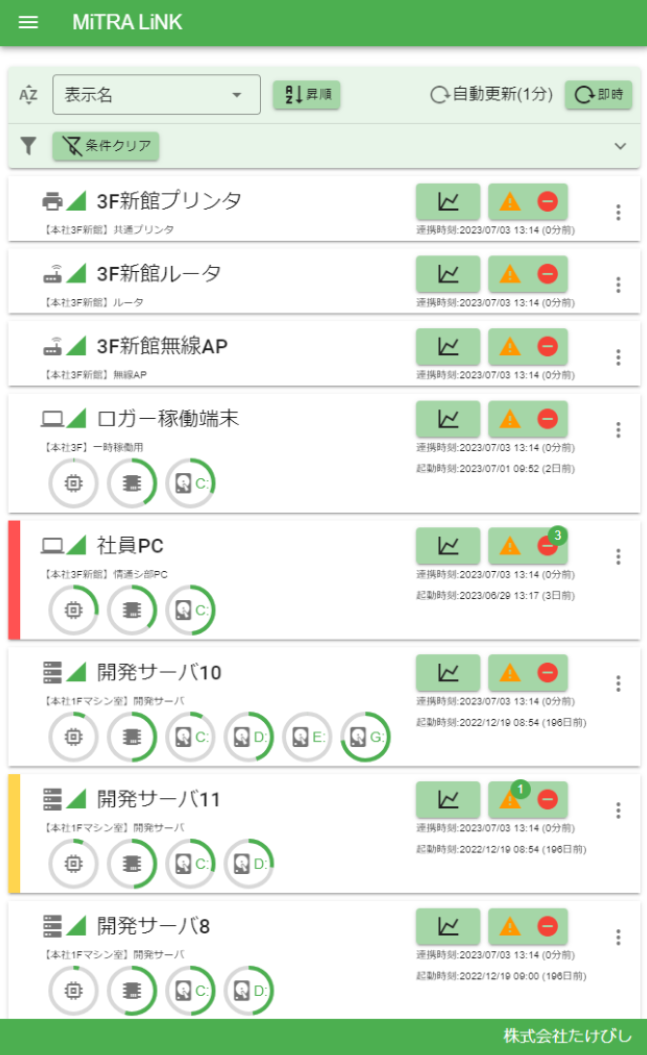Open more options menu for 3F新館無線AP
This screenshot has height=1055, width=647.
618,357
